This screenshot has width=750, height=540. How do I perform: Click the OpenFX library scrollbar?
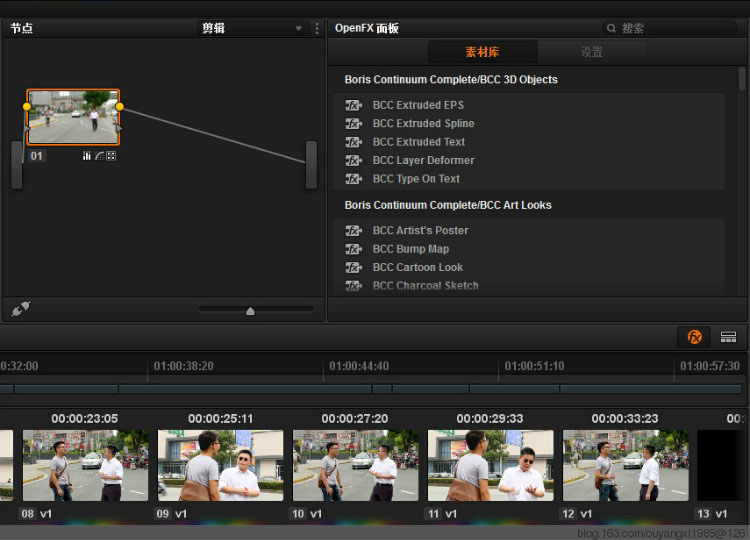click(742, 79)
